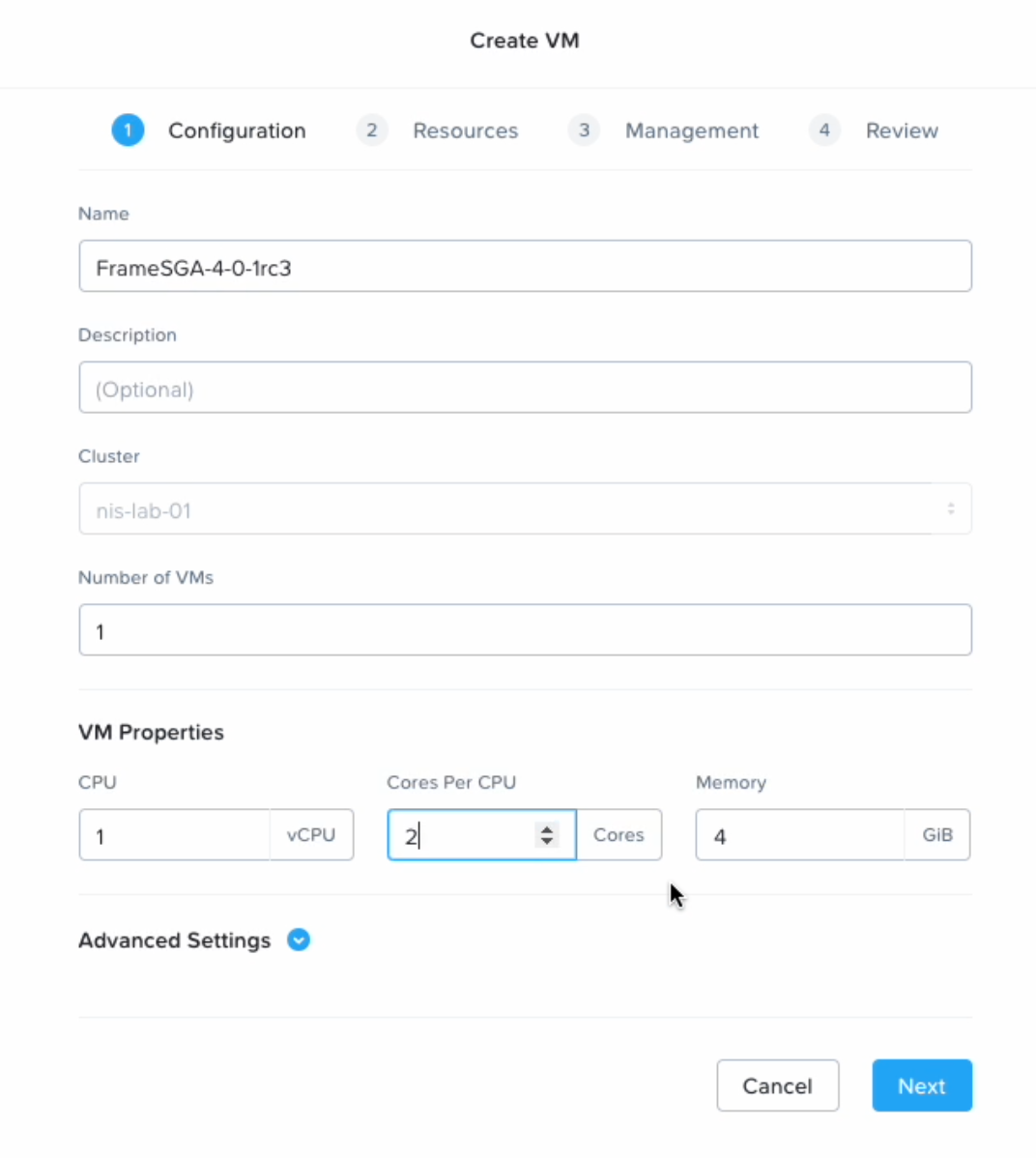Click the Cancel button

pyautogui.click(x=777, y=1086)
